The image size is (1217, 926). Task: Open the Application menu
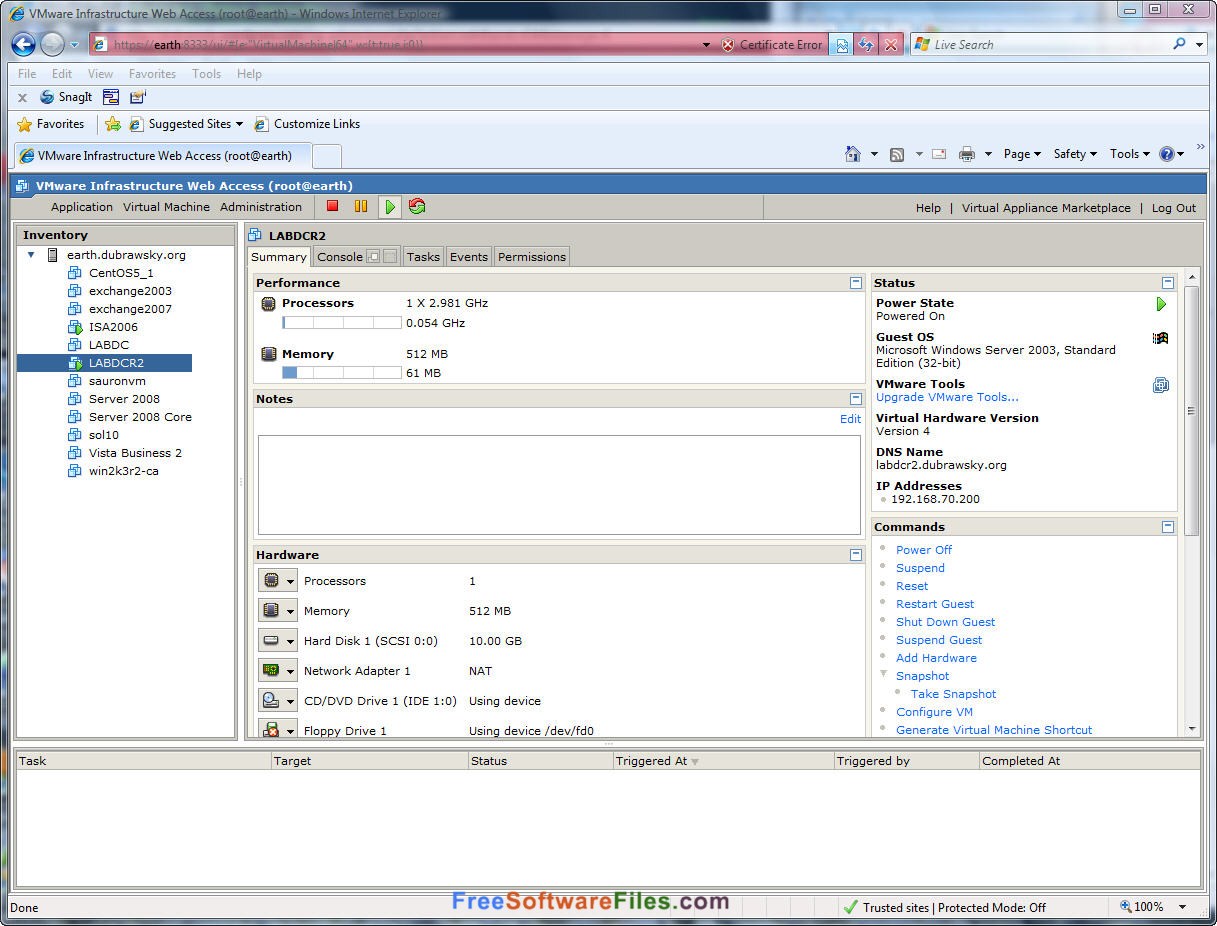(x=82, y=207)
